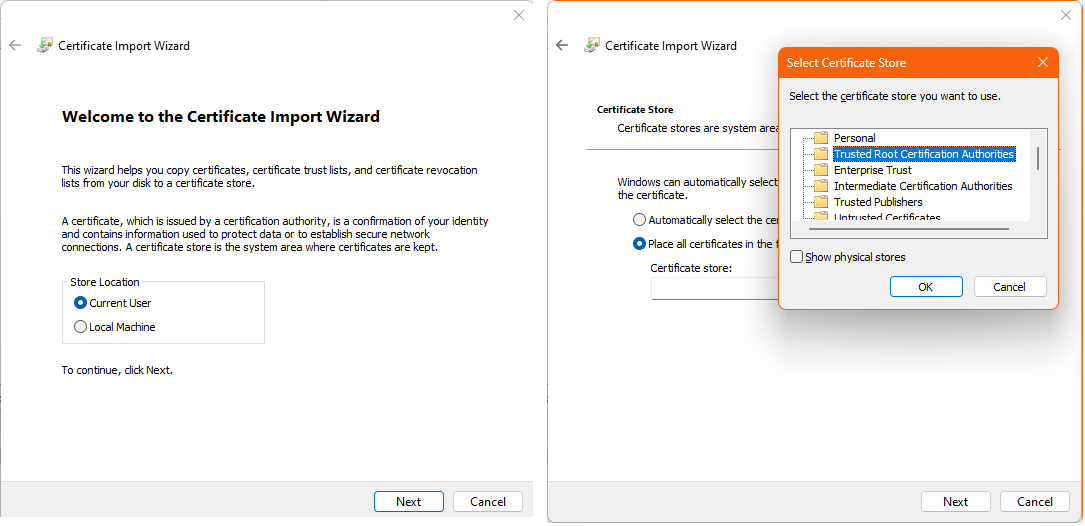
Task: Select the Place all certificates radio button
Action: point(639,244)
